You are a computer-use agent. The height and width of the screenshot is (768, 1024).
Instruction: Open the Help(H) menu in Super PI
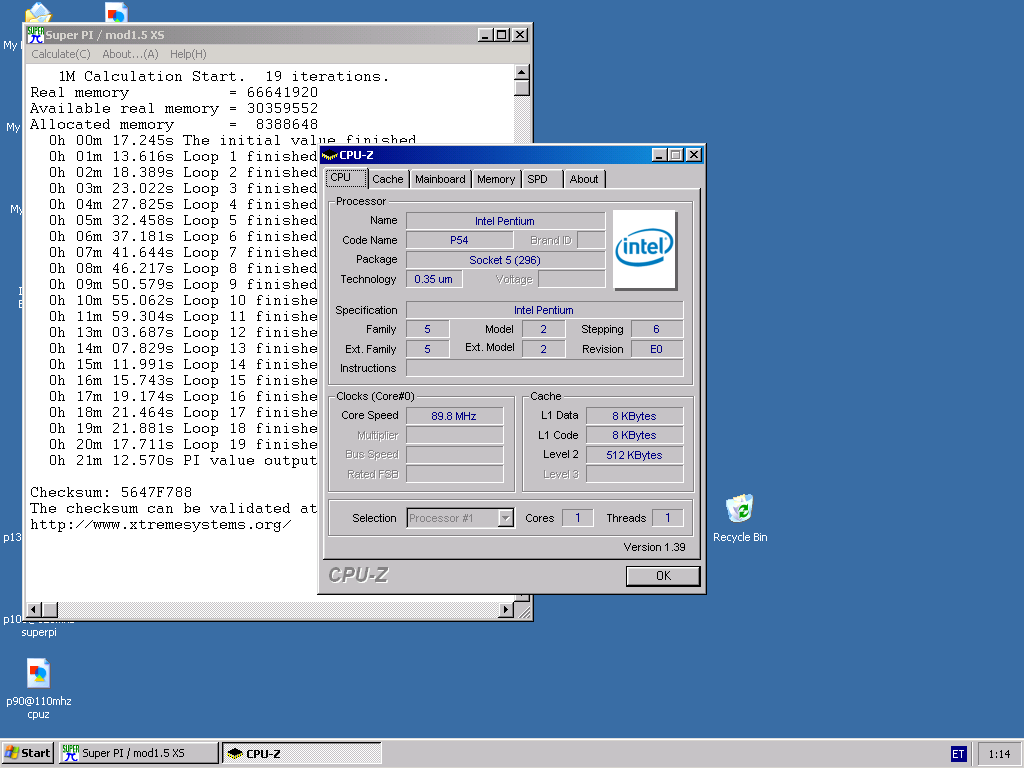[x=188, y=54]
